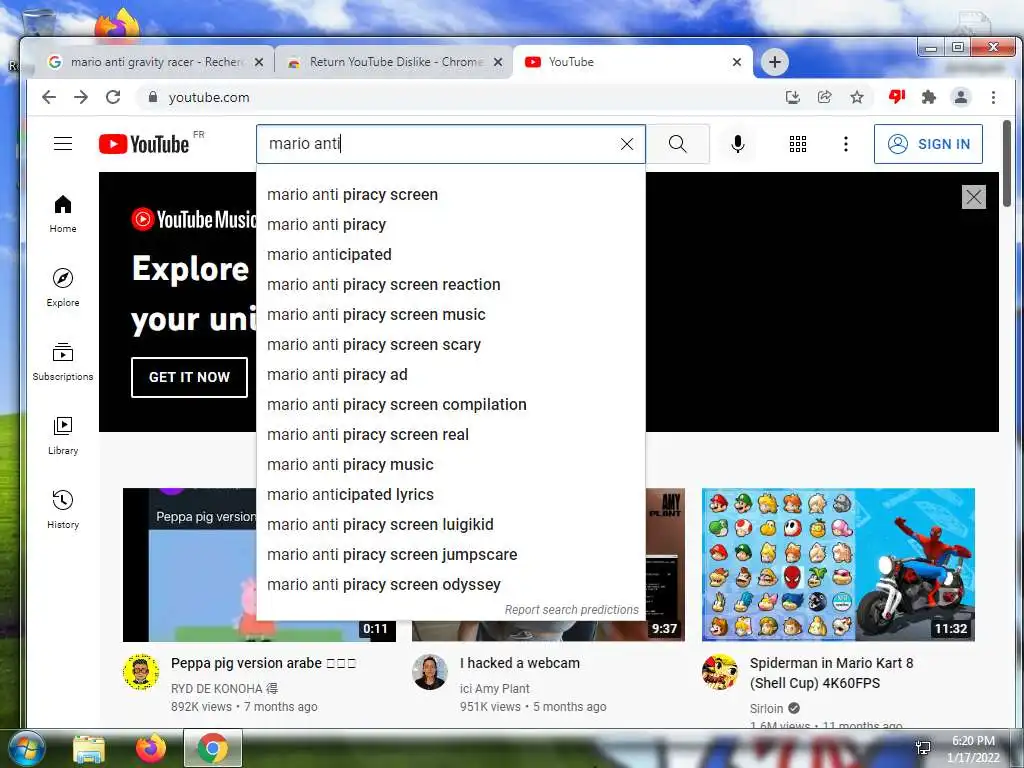Choose suggestion mario anti piracy screen scary
The width and height of the screenshot is (1024, 768).
tap(451, 345)
